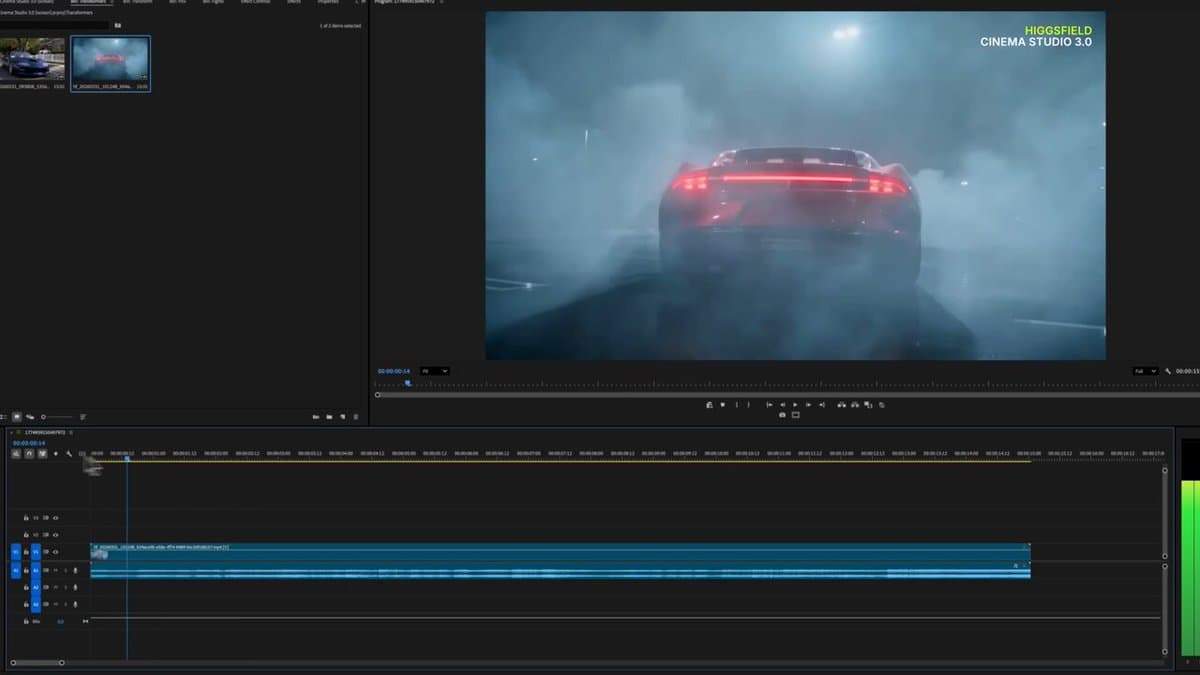This screenshot has height=675, width=1200.
Task: Click the blue timeline timecode 00:00:00:14
Action: pyautogui.click(x=29, y=443)
